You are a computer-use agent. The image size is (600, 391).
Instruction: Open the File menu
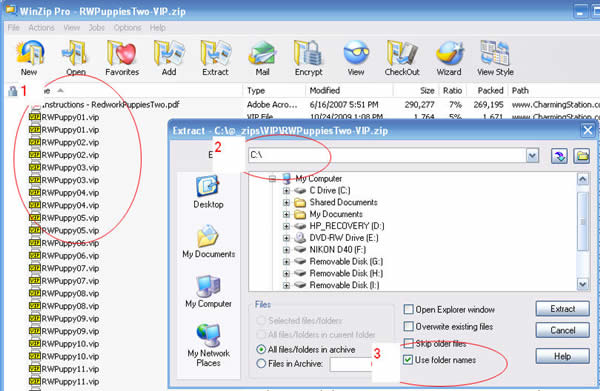click(13, 28)
